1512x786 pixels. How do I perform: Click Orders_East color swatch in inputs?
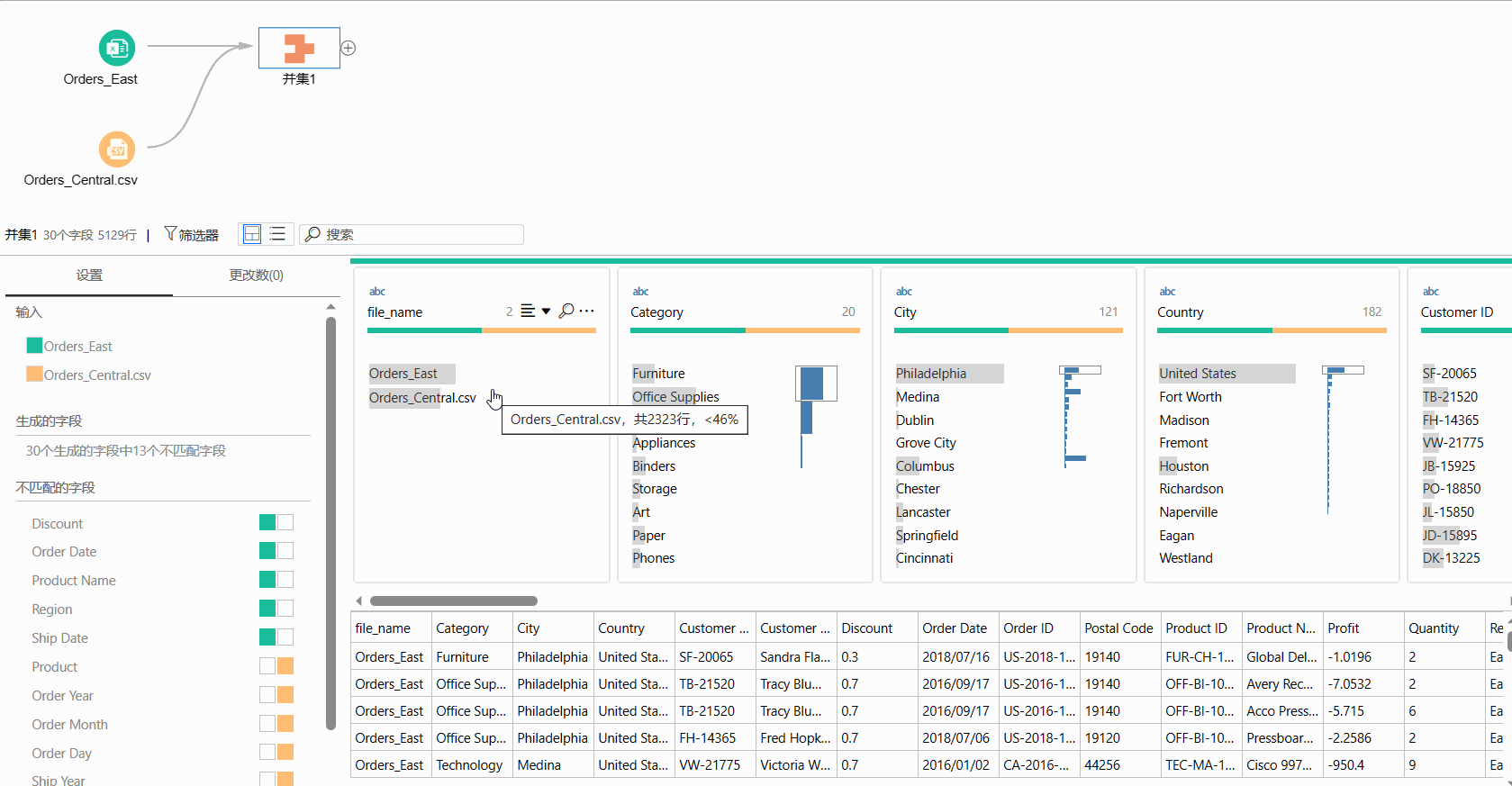pyautogui.click(x=35, y=346)
